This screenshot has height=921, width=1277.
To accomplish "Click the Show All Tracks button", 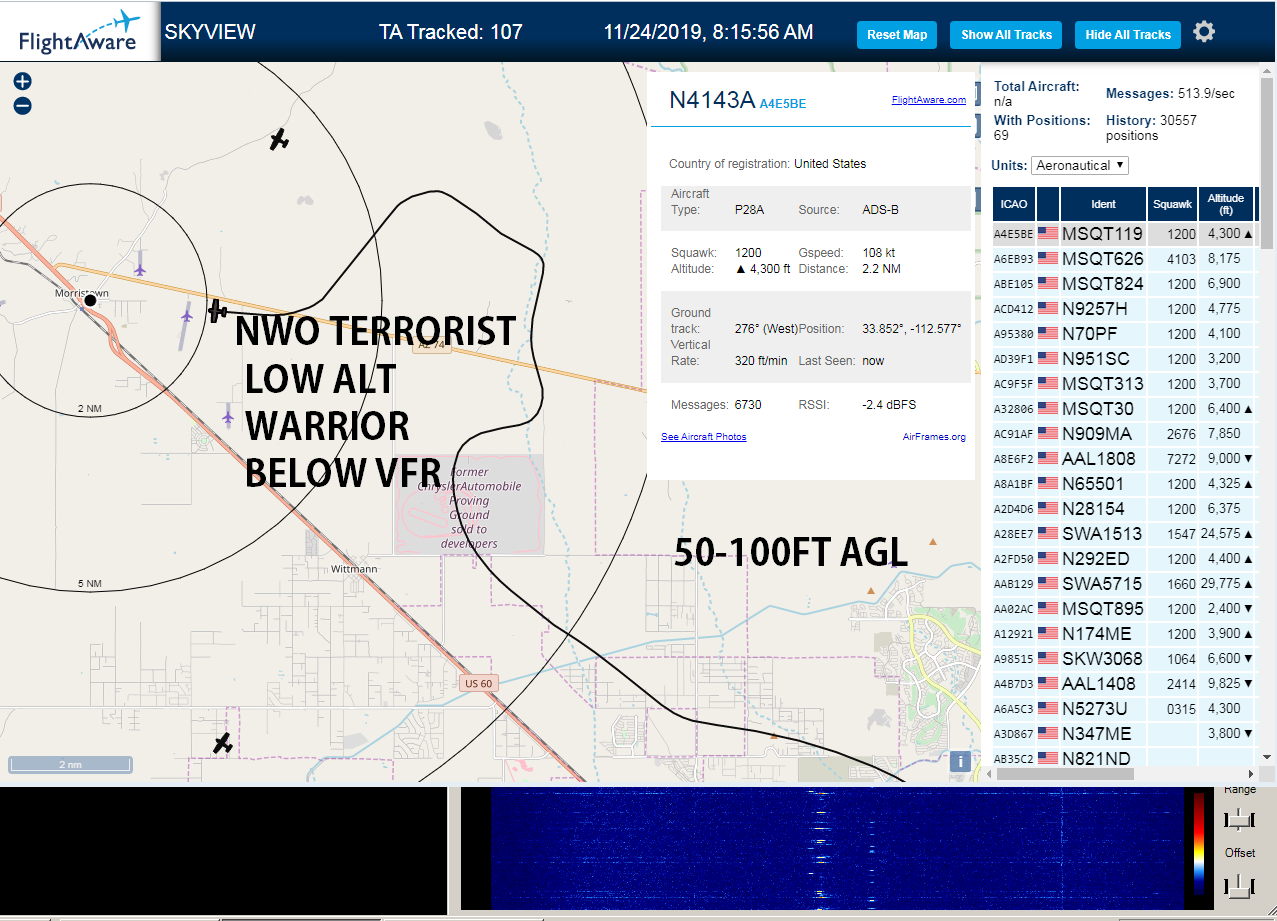I will pos(1006,35).
